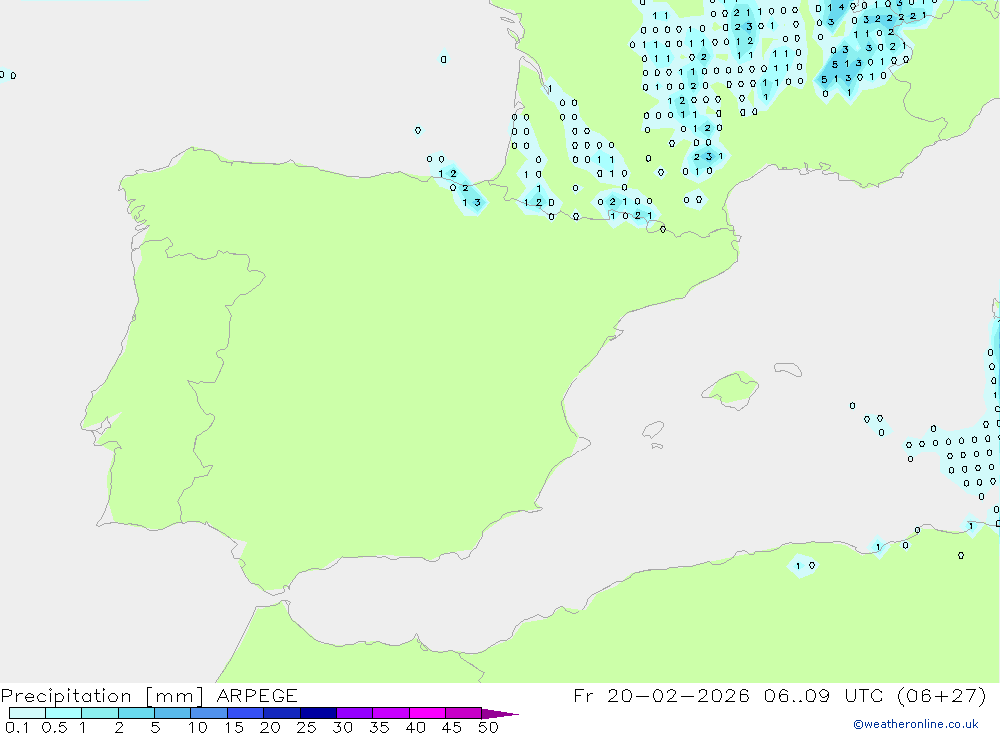Select the 35–40 mm purple legend swatch
This screenshot has width=1000, height=733.
click(391, 713)
